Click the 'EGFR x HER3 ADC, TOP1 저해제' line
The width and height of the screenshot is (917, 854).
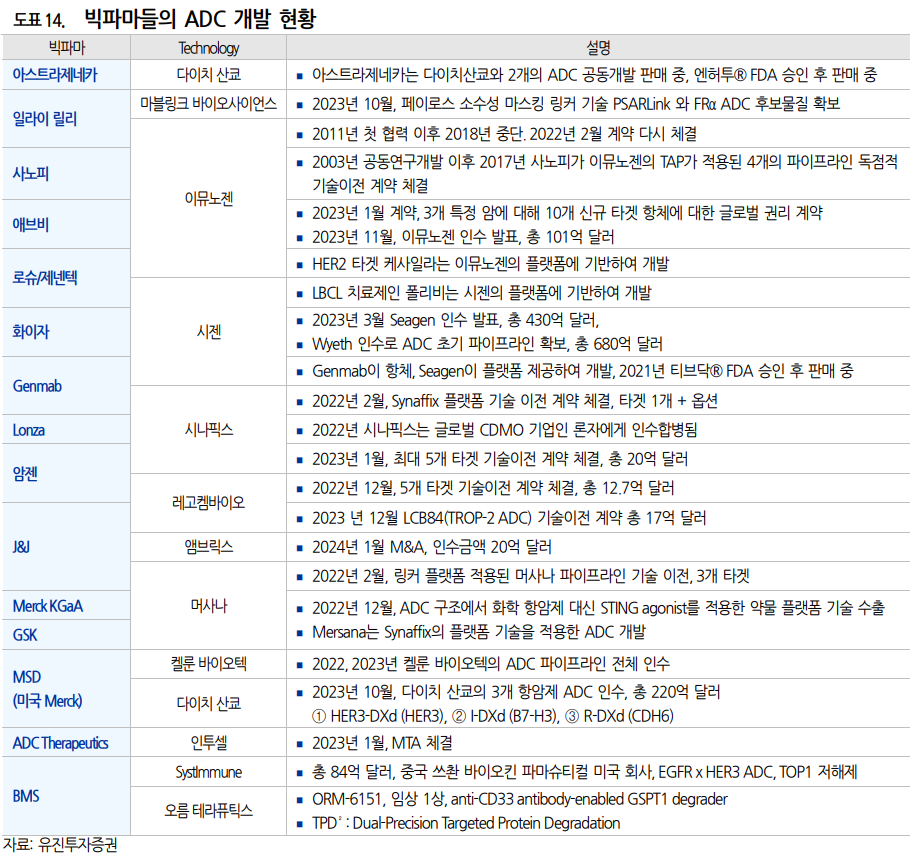click(x=585, y=772)
